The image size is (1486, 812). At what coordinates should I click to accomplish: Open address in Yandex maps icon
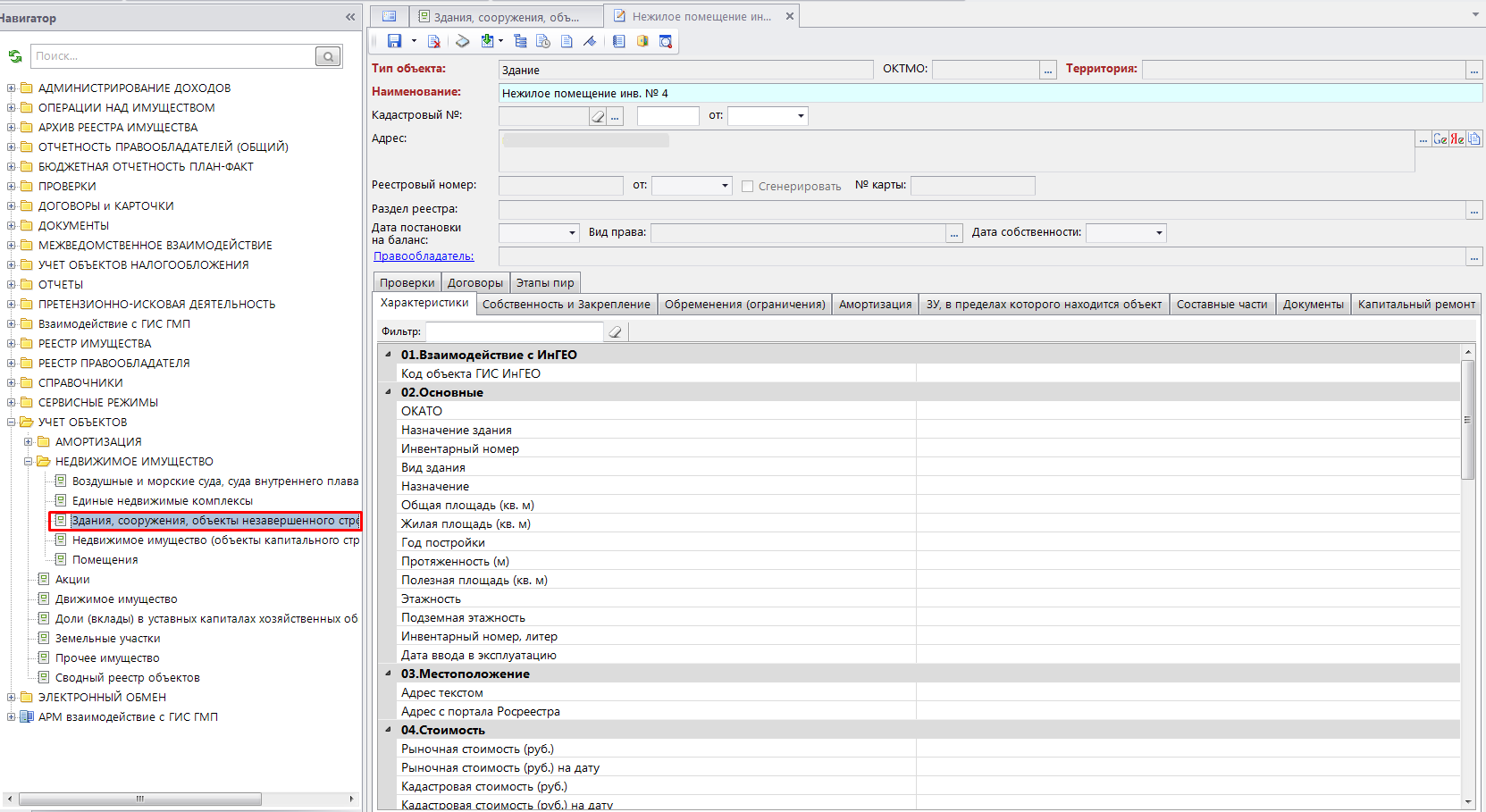pos(1457,138)
